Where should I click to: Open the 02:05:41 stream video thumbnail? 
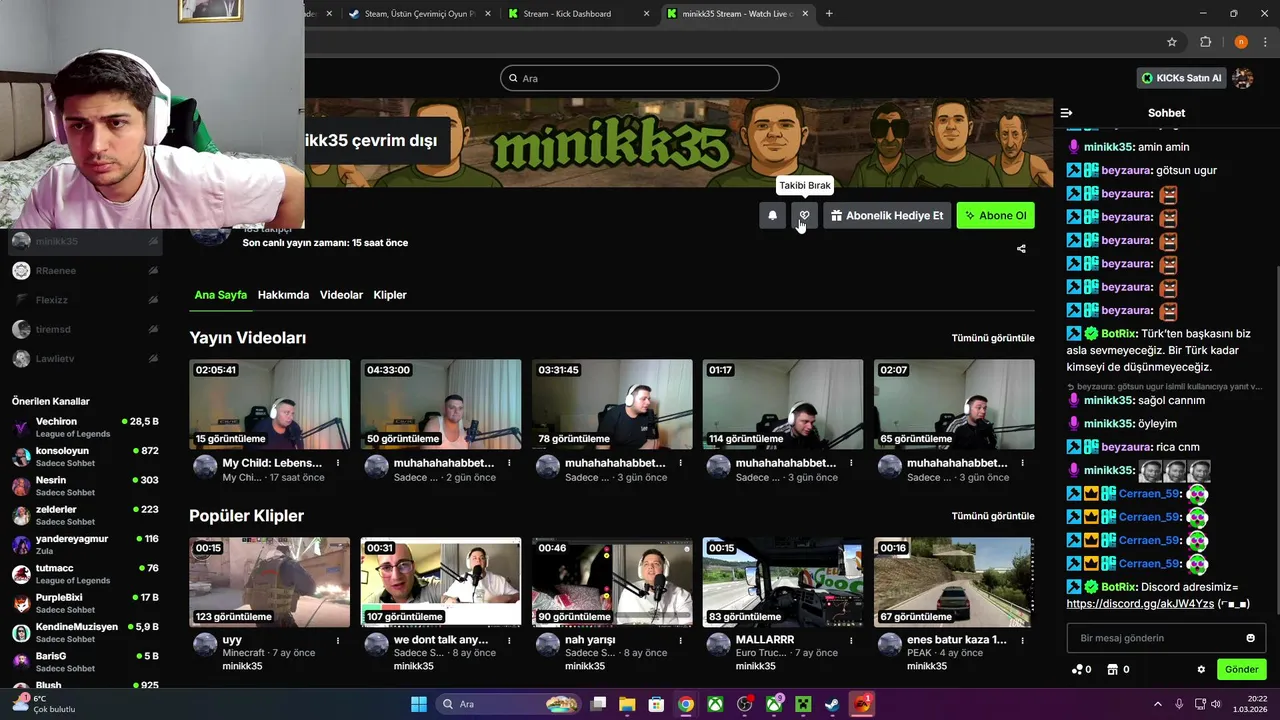point(270,404)
